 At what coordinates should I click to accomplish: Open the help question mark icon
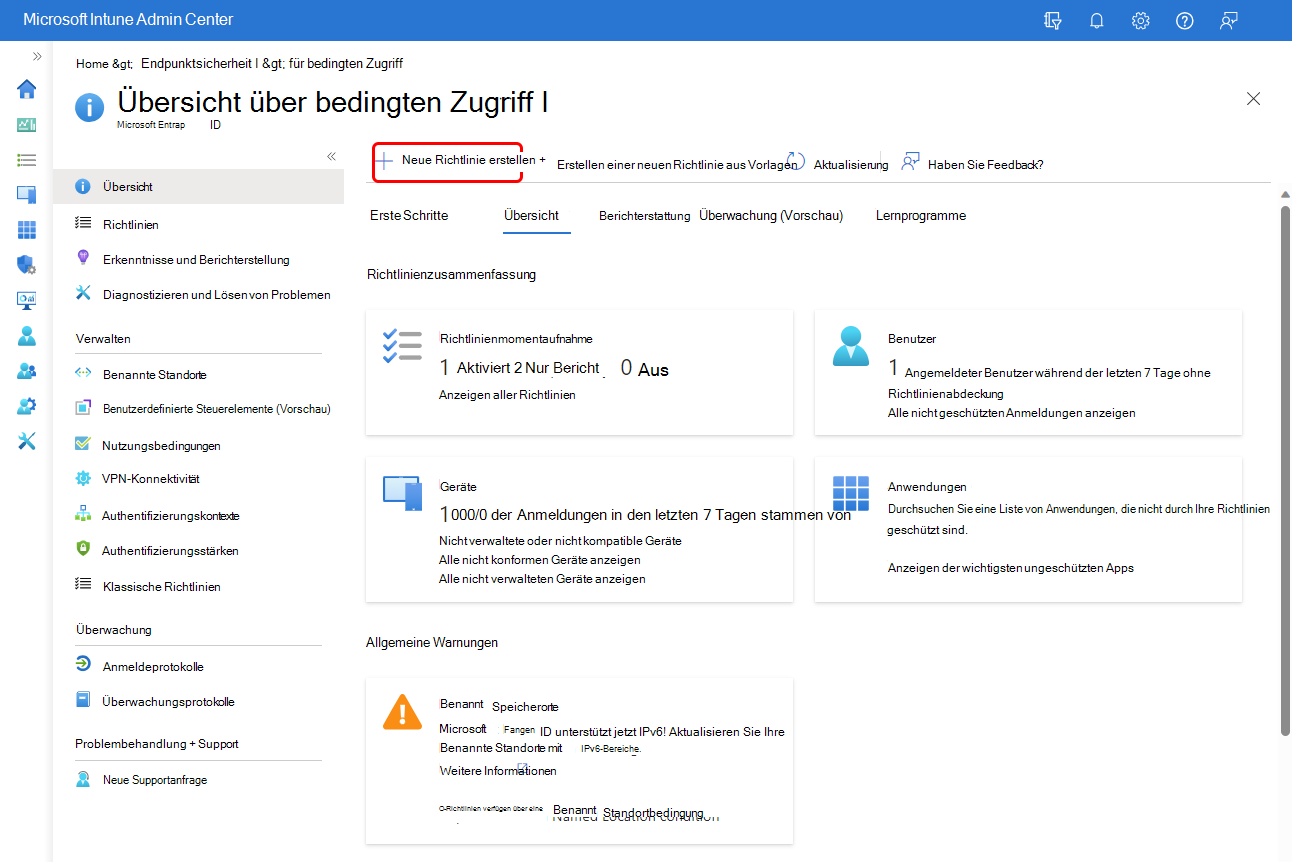[x=1185, y=20]
